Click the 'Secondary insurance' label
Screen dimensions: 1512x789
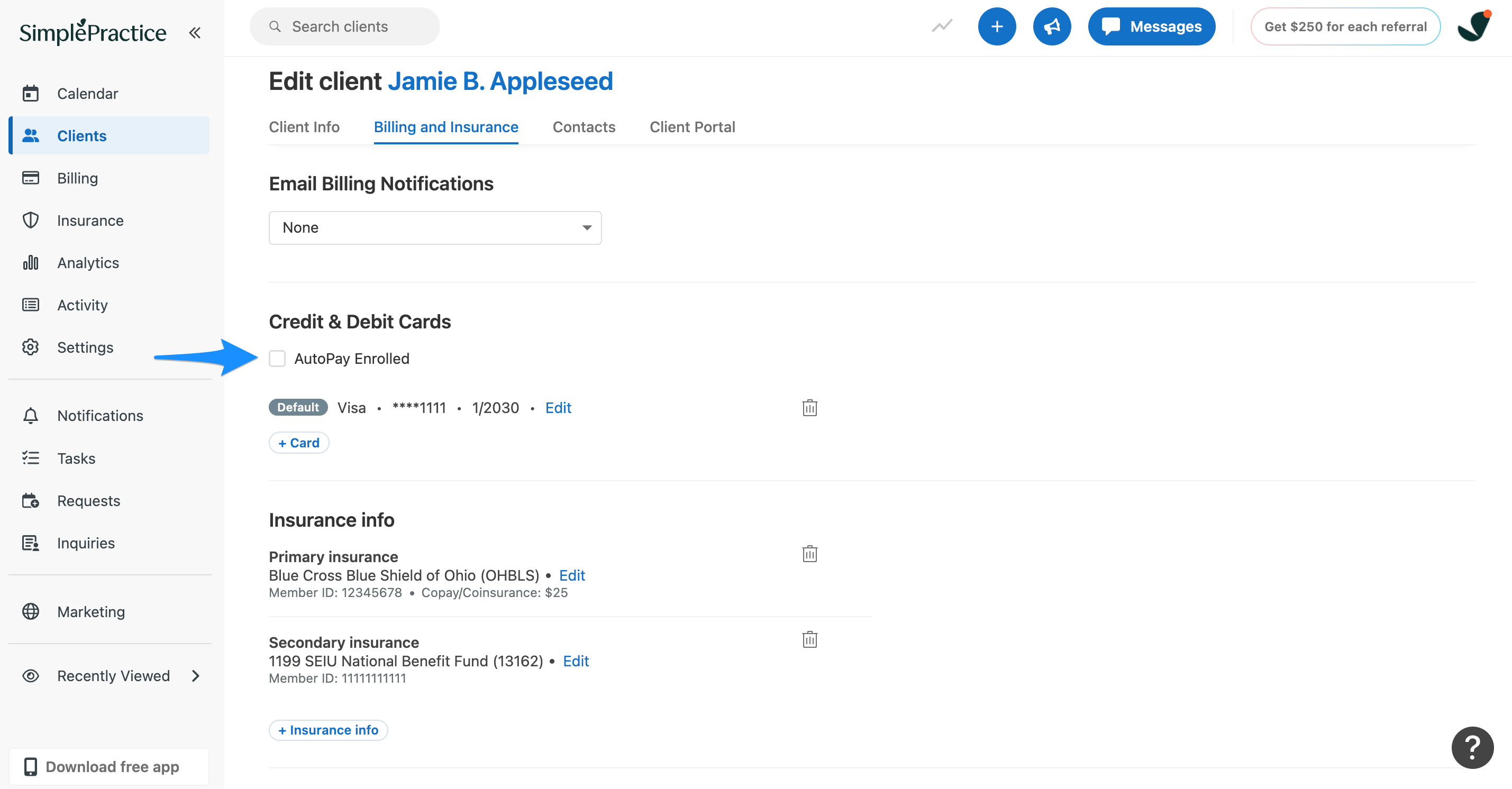[344, 643]
